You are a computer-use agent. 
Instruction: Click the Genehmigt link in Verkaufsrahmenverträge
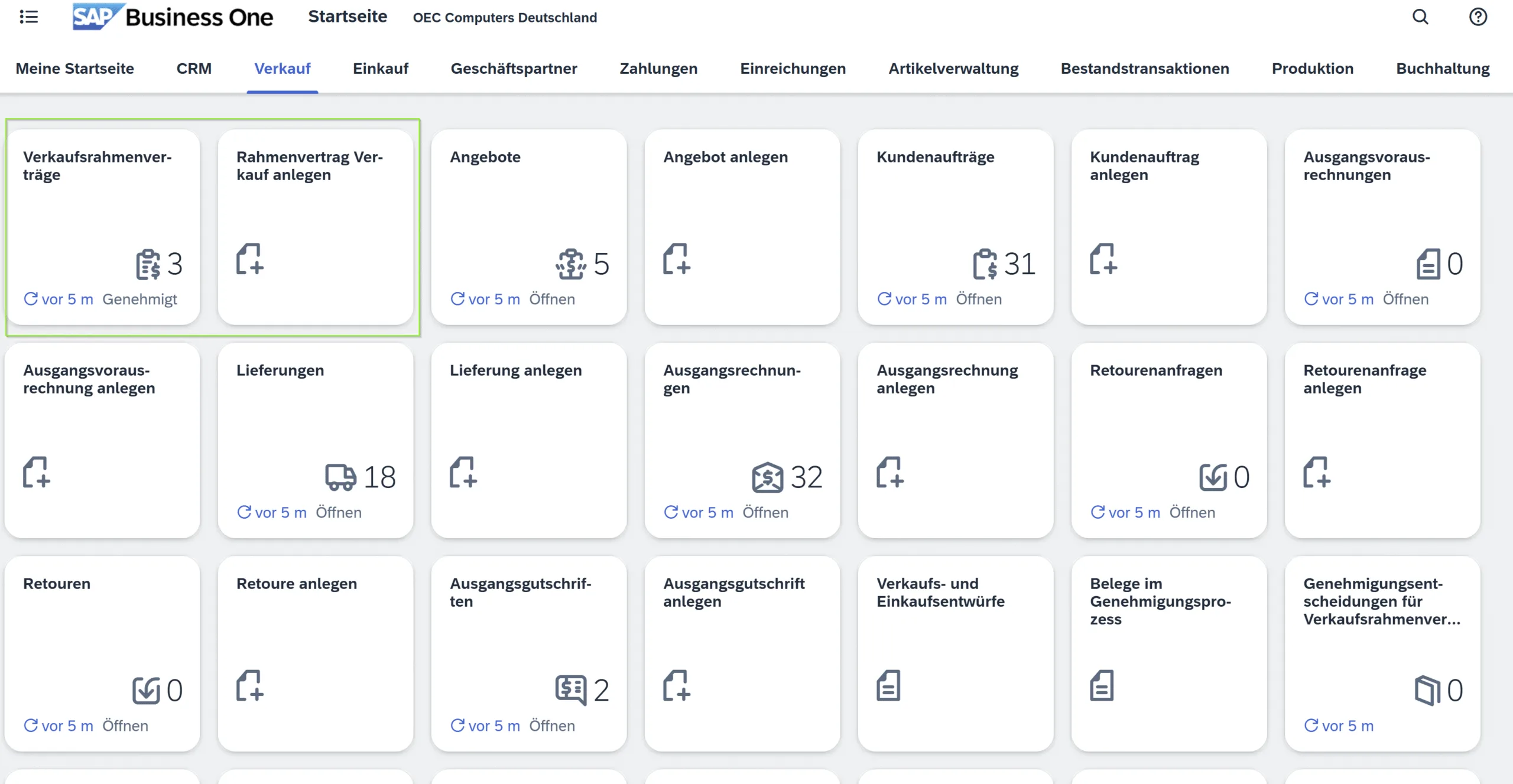pos(139,299)
